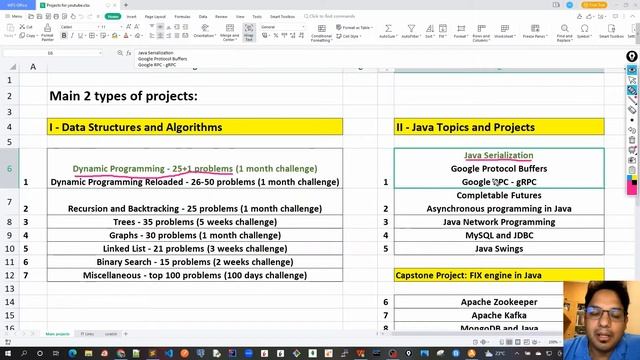Open the Menu button

[x=14, y=16]
